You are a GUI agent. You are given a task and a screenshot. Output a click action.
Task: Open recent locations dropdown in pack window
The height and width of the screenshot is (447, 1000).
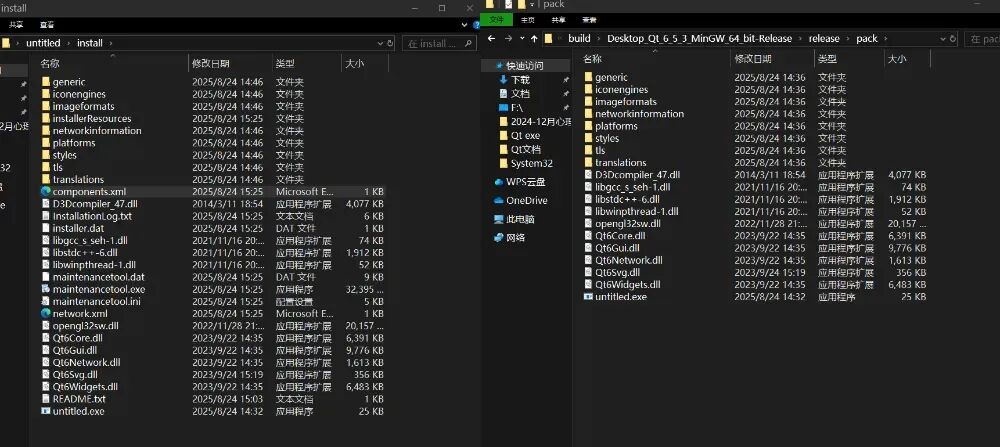[522, 38]
